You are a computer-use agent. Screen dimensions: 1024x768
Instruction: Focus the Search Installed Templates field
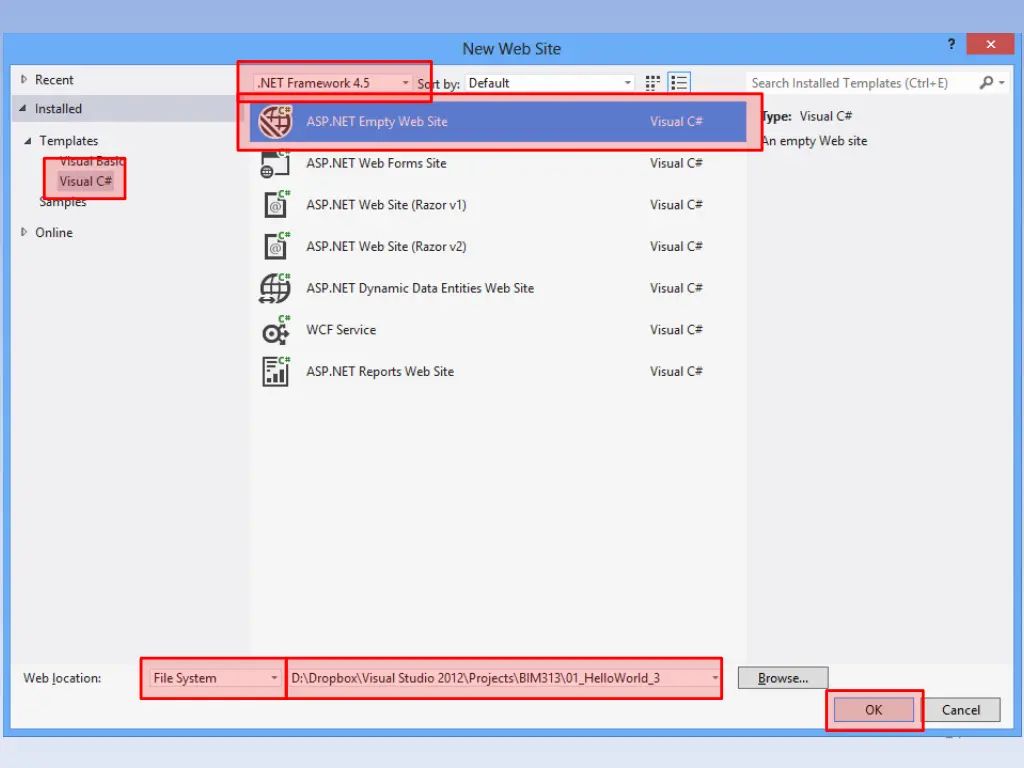point(862,83)
